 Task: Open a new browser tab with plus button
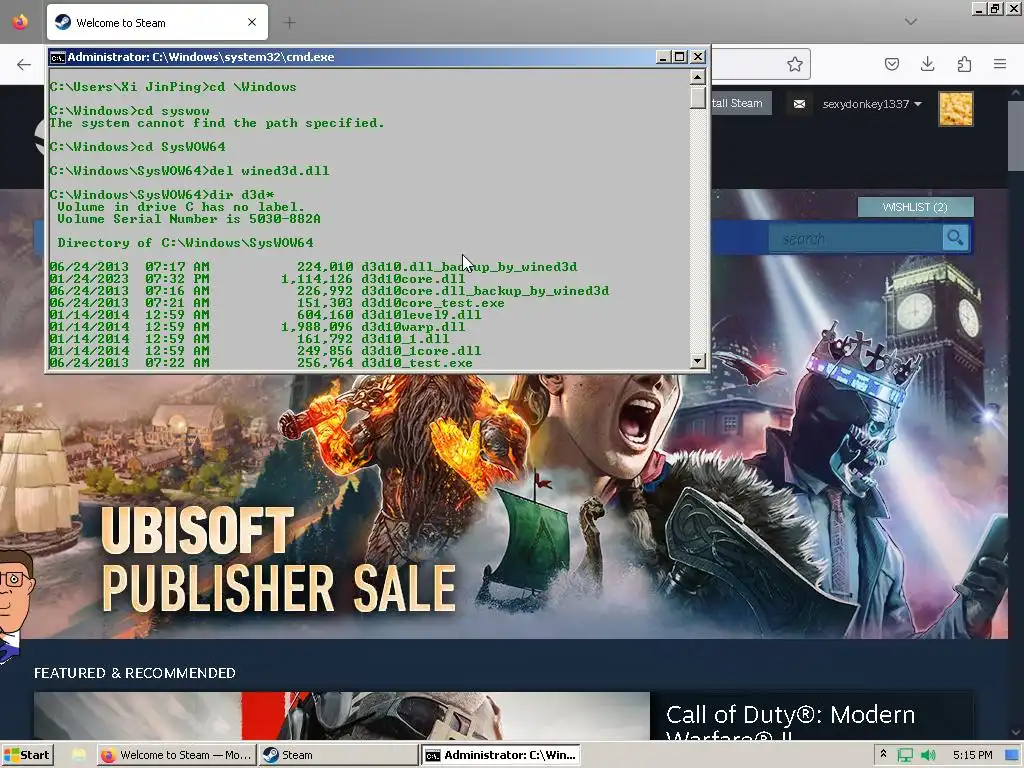coord(289,23)
